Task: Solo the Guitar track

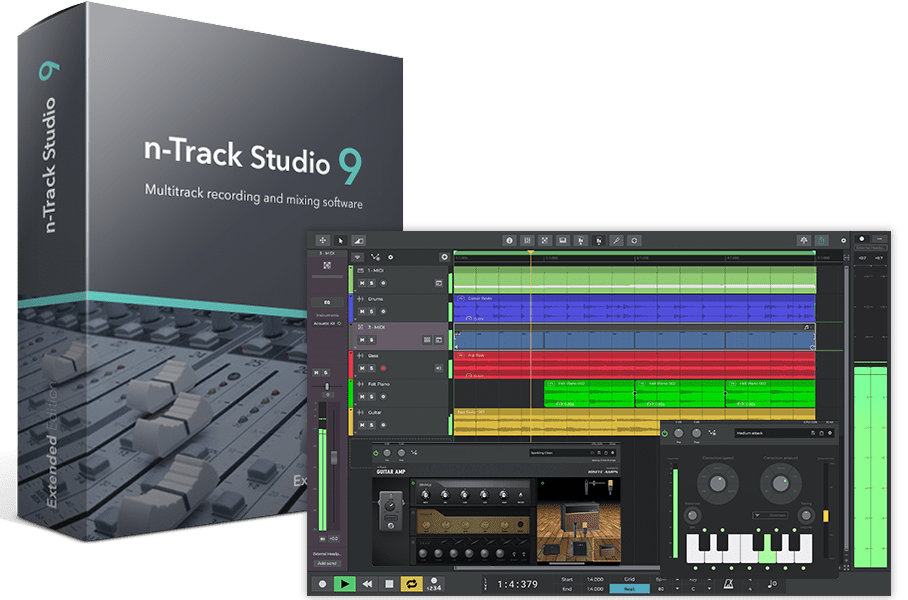Action: coord(372,425)
